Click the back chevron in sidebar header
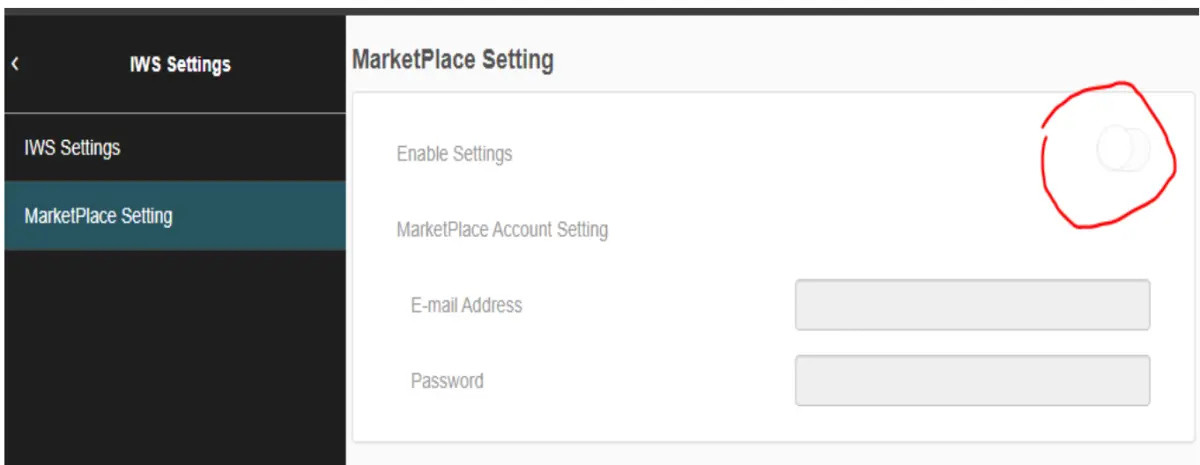Screen dimensions: 1200x465 click(15, 64)
